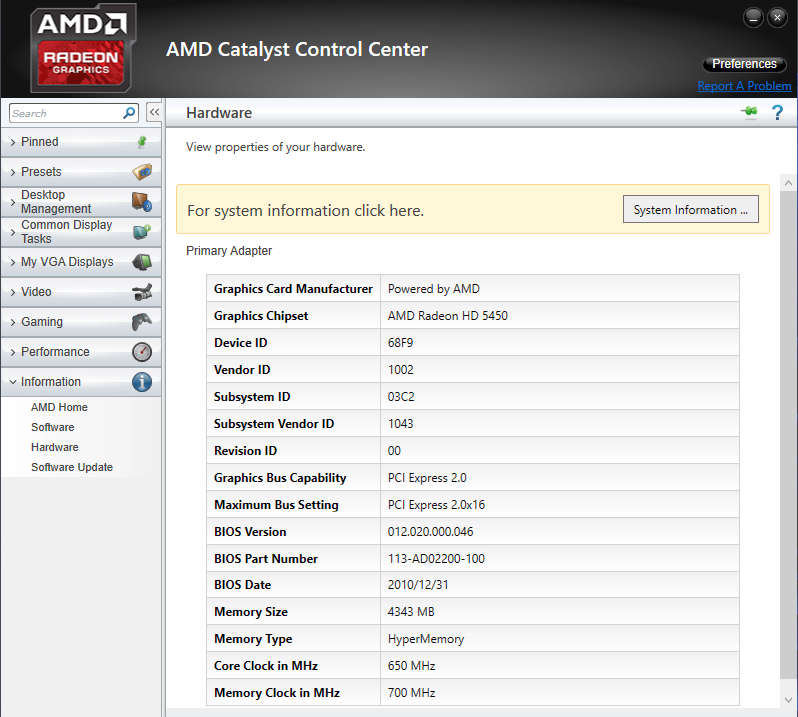Click the Performance gauge icon
The width and height of the screenshot is (798, 717).
click(141, 352)
